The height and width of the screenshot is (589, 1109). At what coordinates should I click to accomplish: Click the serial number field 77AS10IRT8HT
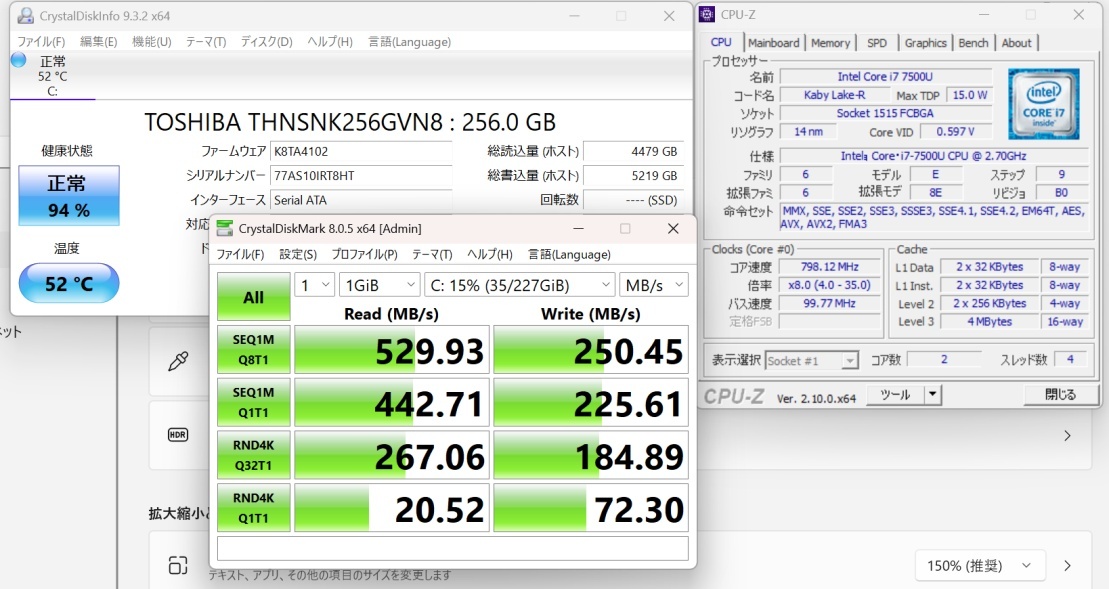361,175
